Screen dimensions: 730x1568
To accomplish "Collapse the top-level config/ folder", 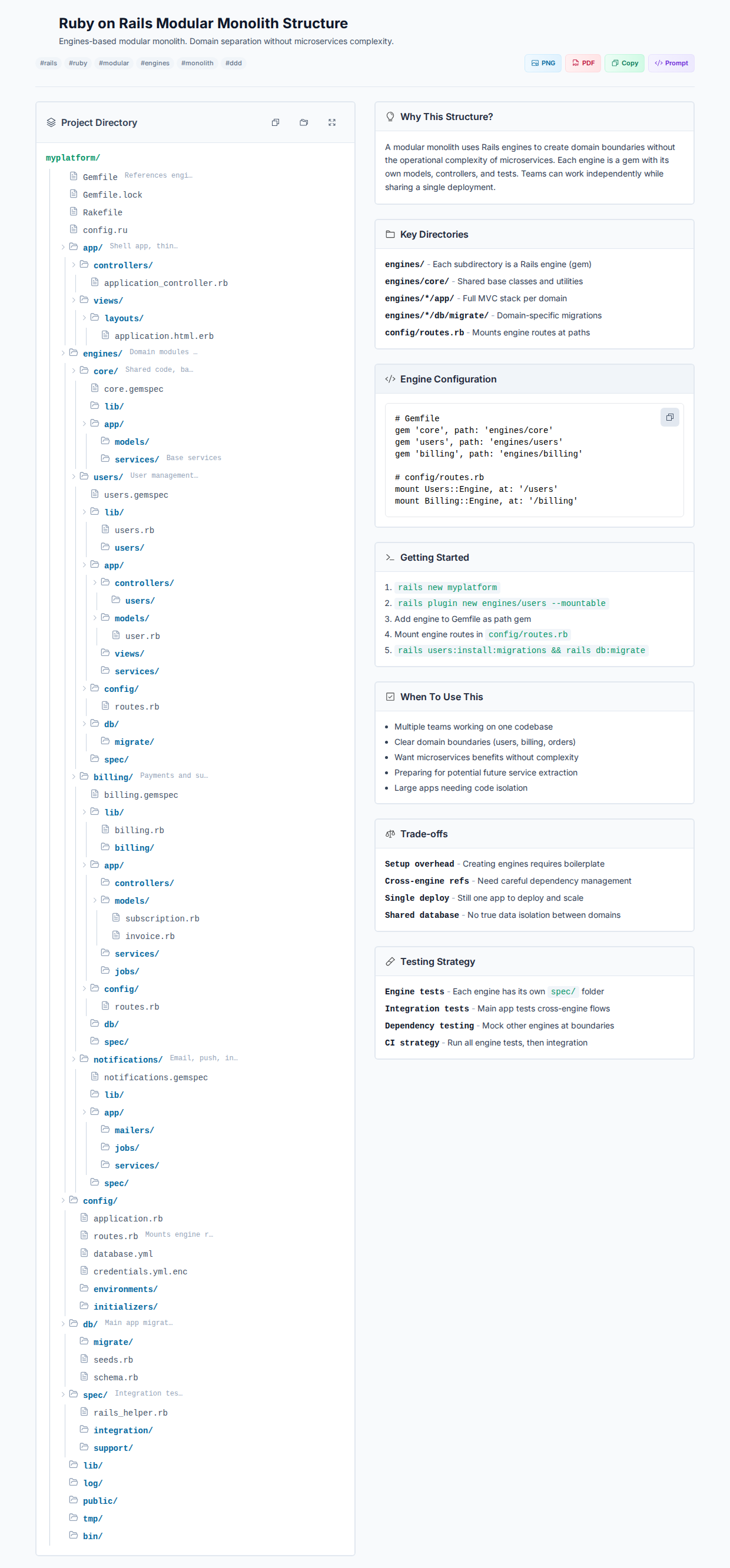I will [x=63, y=1200].
